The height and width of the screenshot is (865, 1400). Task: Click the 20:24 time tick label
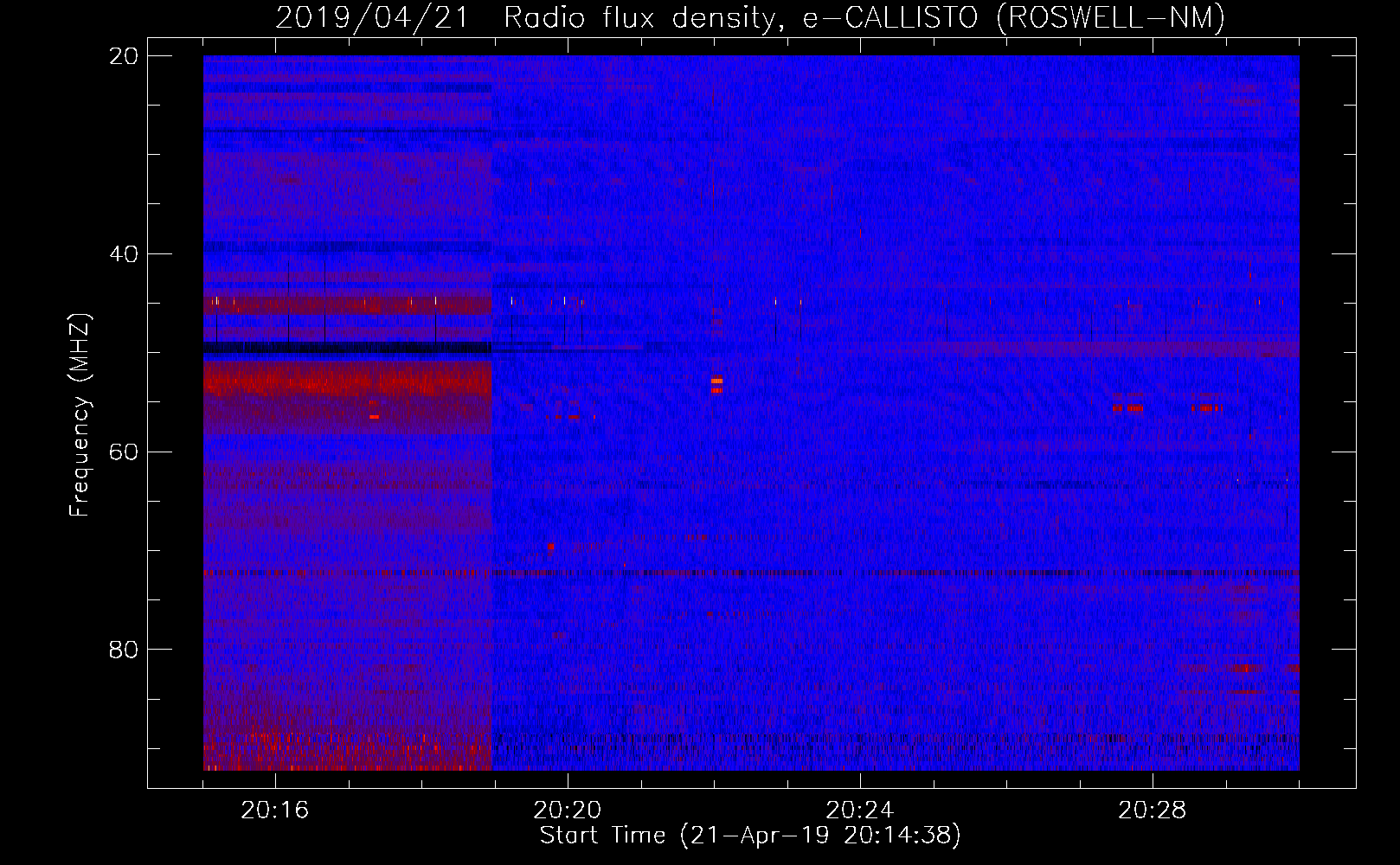click(x=860, y=811)
